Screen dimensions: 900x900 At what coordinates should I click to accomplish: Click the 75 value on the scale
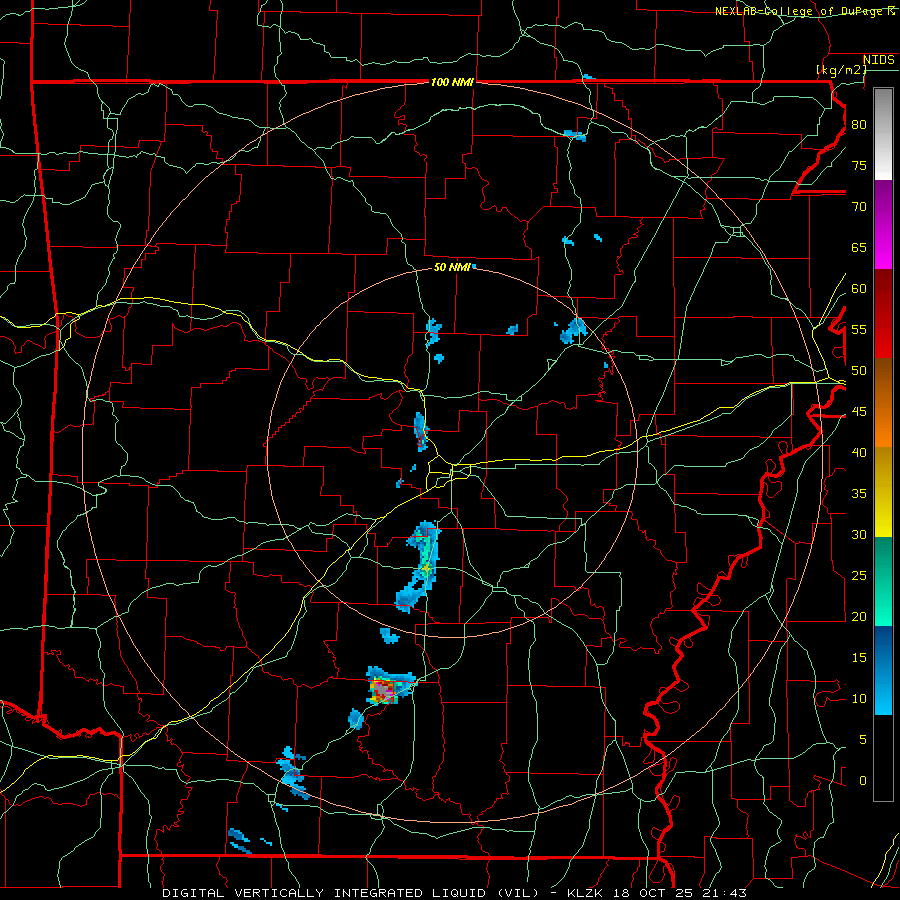(x=859, y=165)
